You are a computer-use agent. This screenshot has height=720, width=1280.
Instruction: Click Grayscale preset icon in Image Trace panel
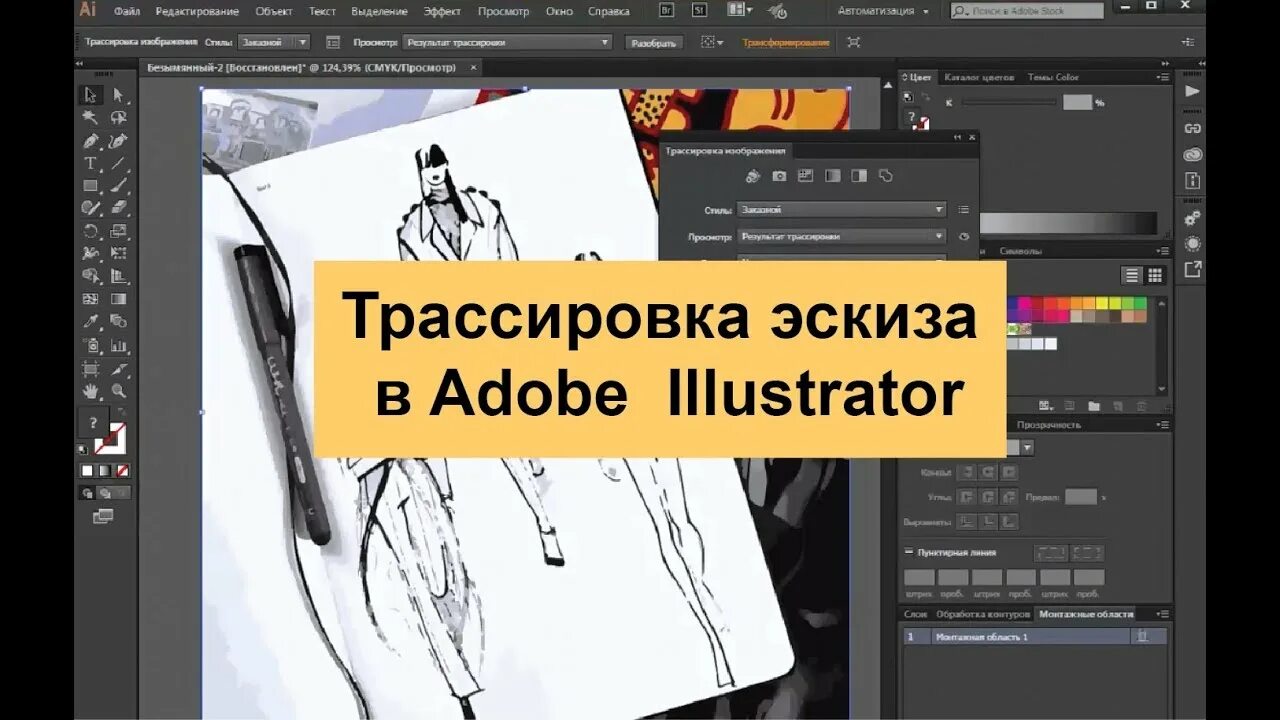point(832,176)
